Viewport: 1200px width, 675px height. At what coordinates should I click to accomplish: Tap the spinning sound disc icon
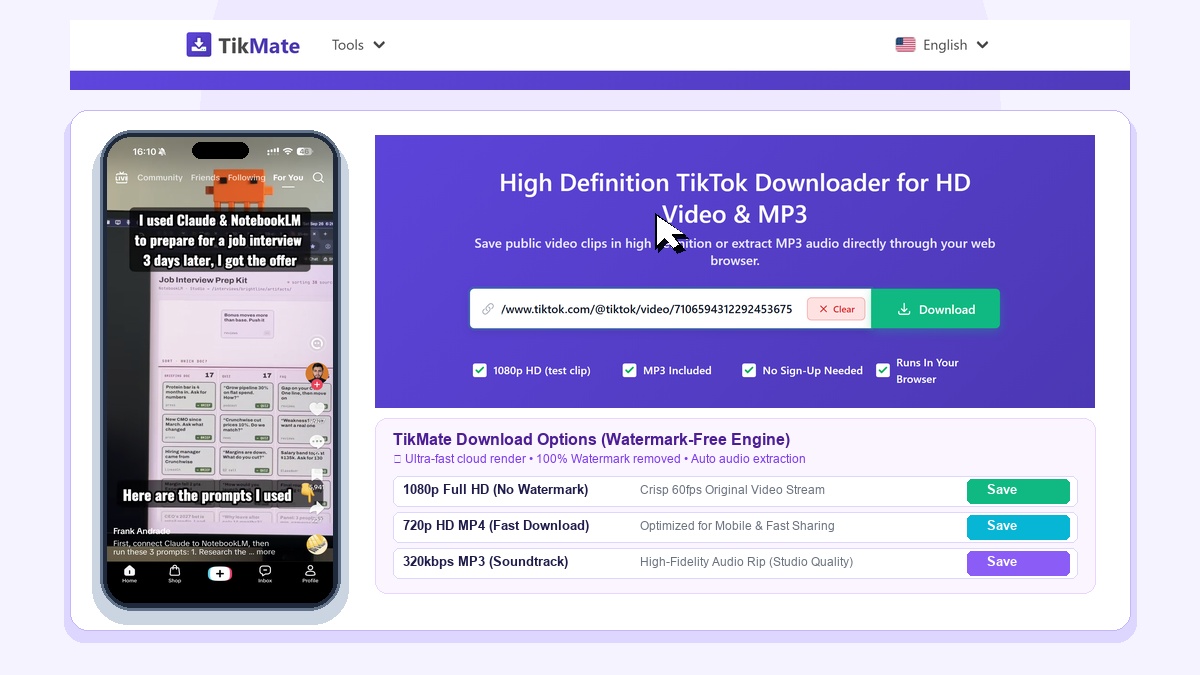(x=317, y=545)
